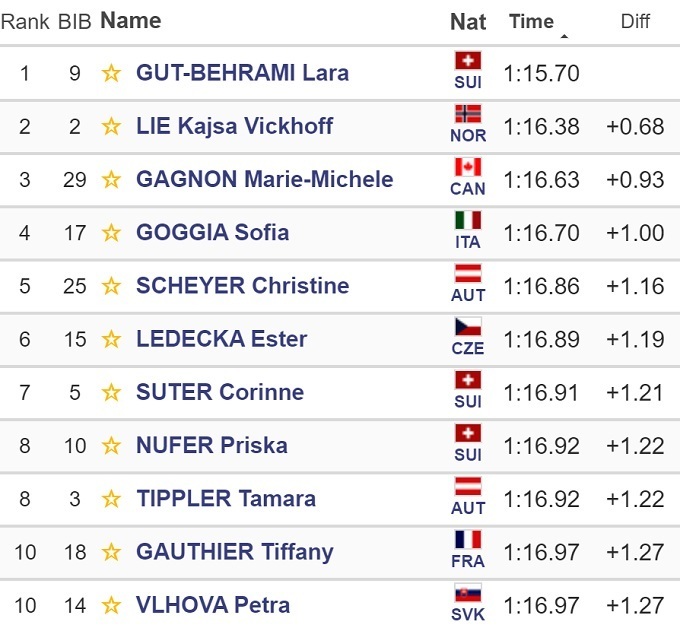
Task: Open GUT-BEHRAMI Lara athlete profile
Action: [242, 73]
